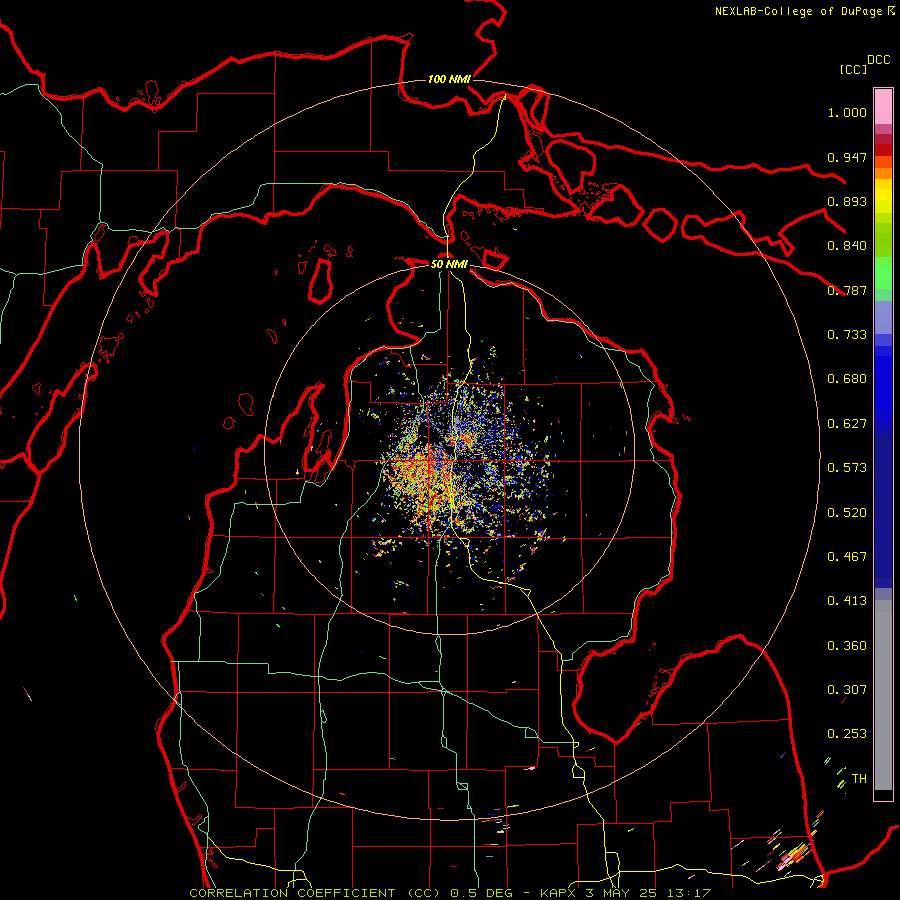Click the 0.573 scale value
This screenshot has width=900, height=900.
point(847,468)
